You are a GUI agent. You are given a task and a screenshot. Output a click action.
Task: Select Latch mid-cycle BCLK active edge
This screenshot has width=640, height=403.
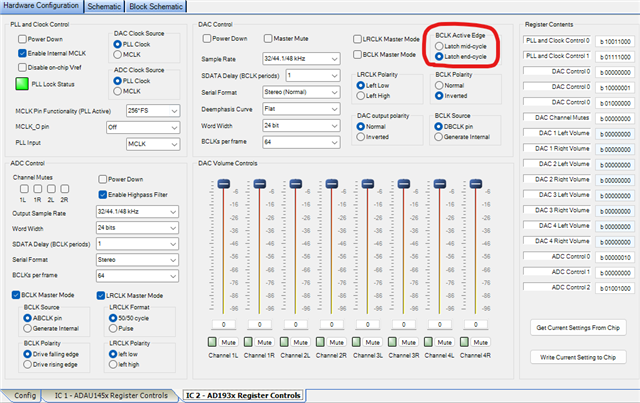click(439, 46)
